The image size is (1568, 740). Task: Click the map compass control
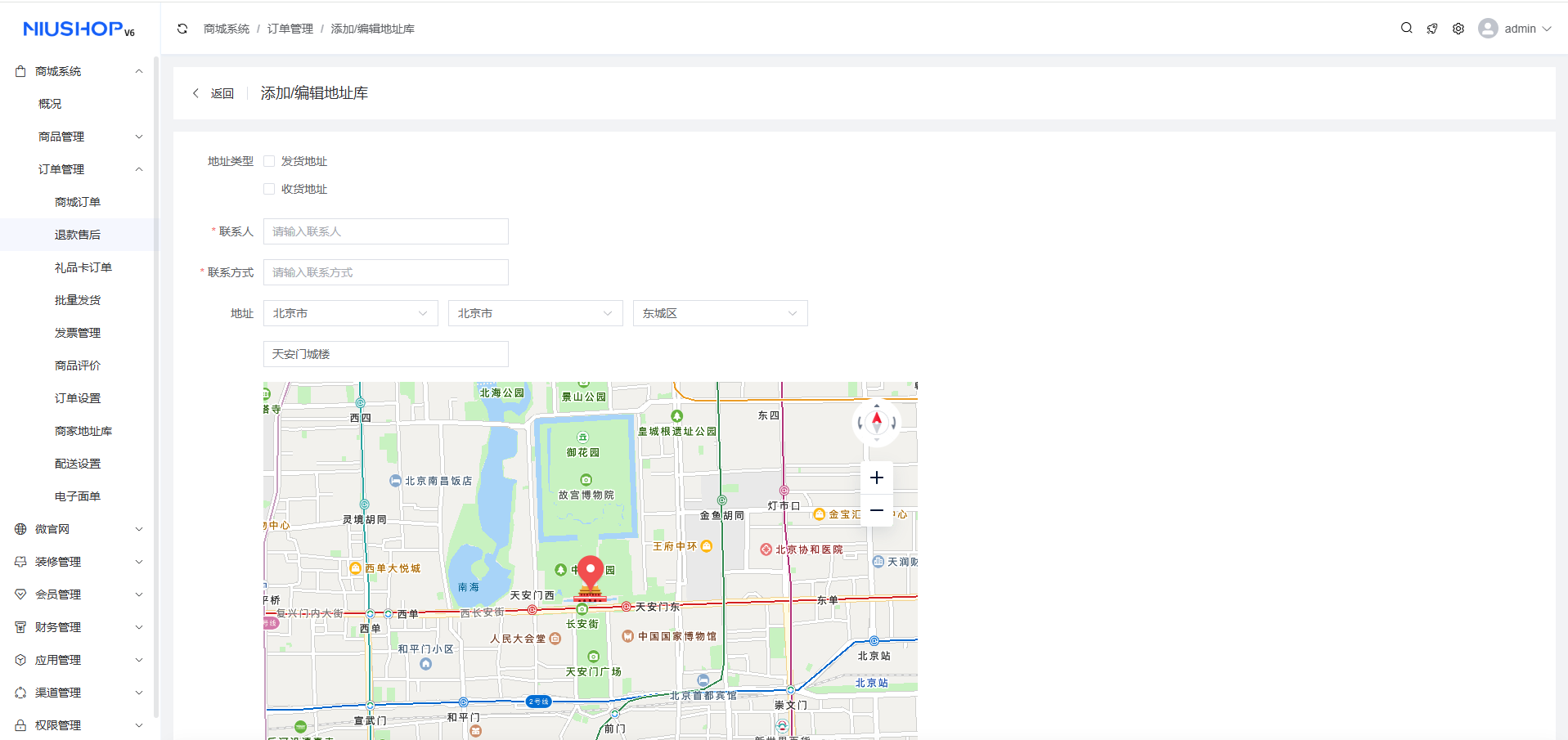pyautogui.click(x=876, y=423)
